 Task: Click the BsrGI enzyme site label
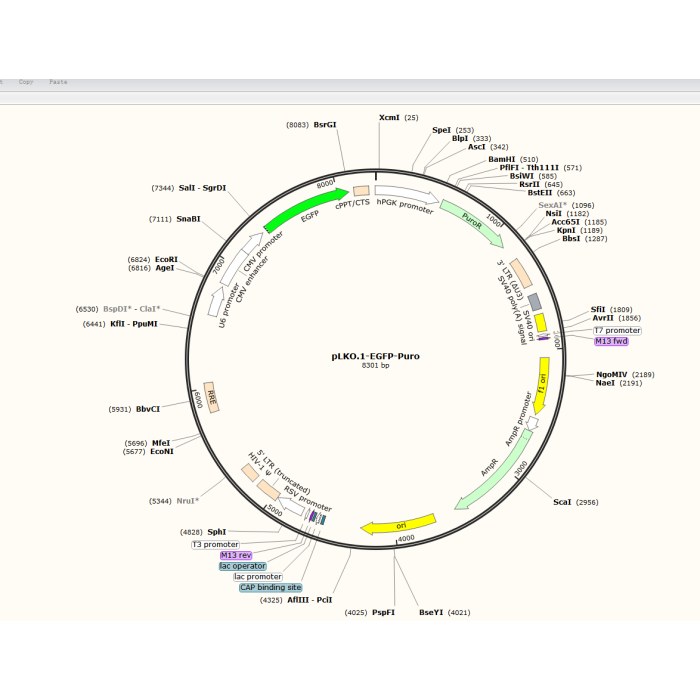[325, 125]
